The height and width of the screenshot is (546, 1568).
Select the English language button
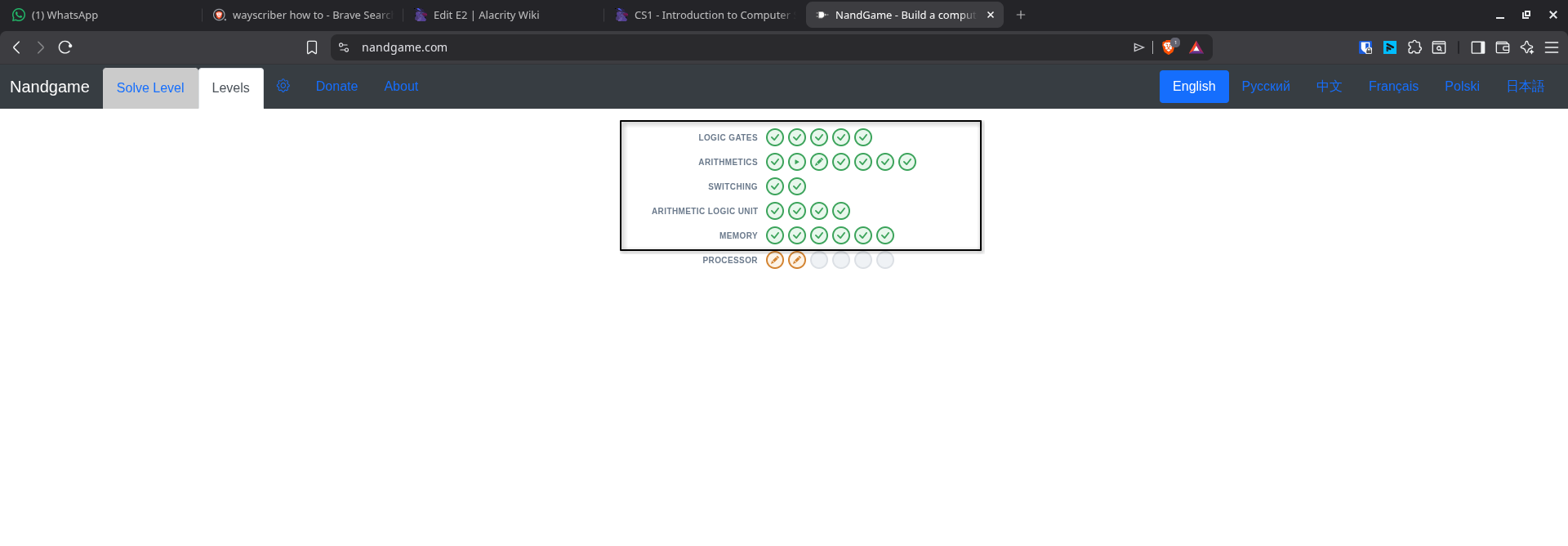1194,86
